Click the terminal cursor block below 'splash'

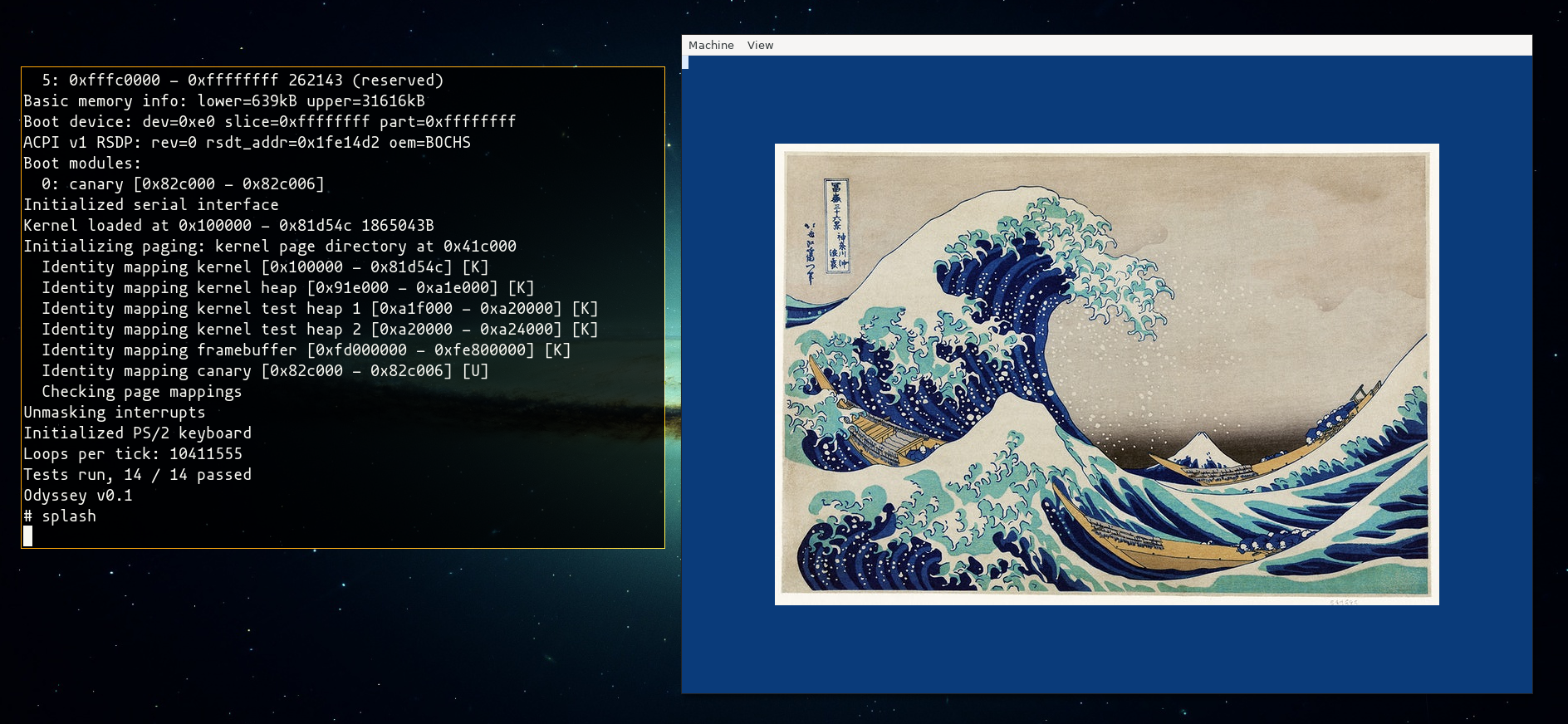28,536
